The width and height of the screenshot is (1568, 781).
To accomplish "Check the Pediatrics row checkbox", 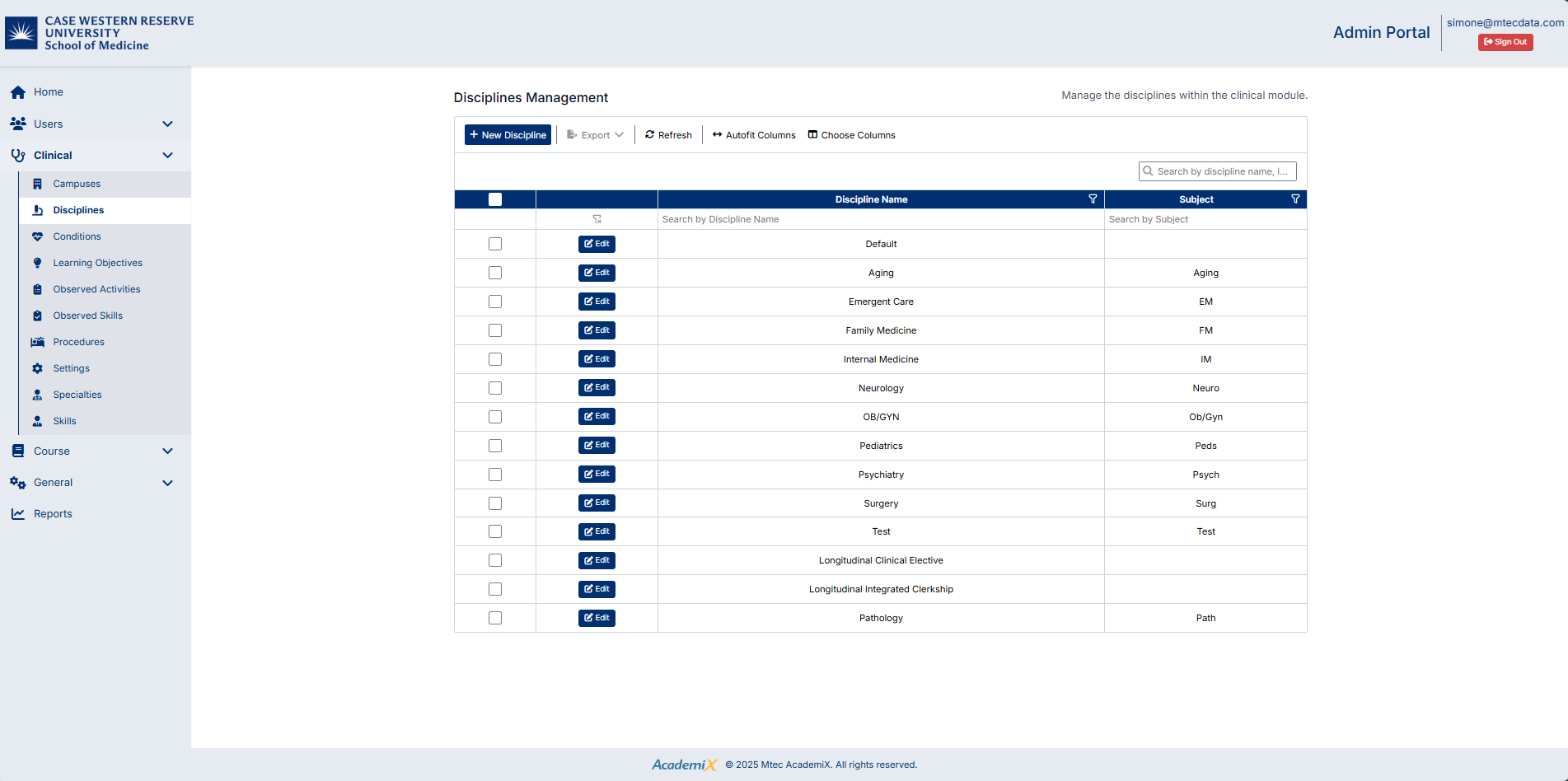I will tap(495, 446).
